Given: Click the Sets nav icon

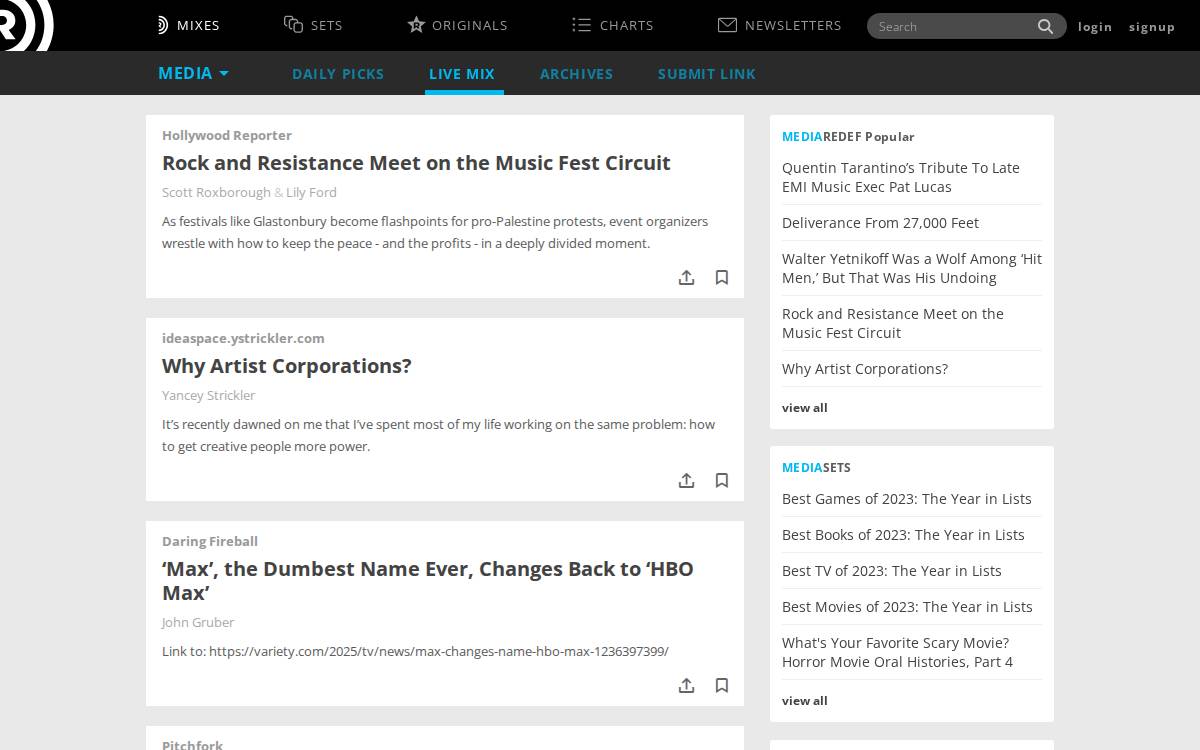Looking at the screenshot, I should 293,24.
